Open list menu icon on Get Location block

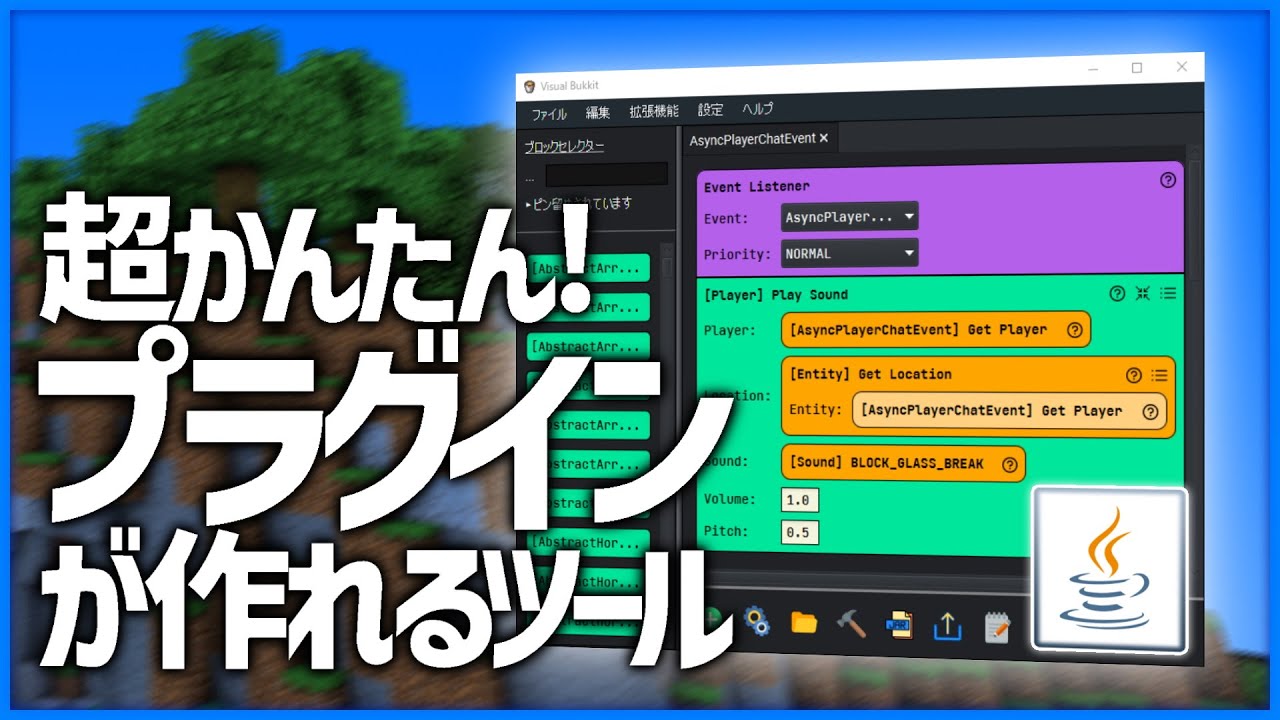coord(1159,375)
